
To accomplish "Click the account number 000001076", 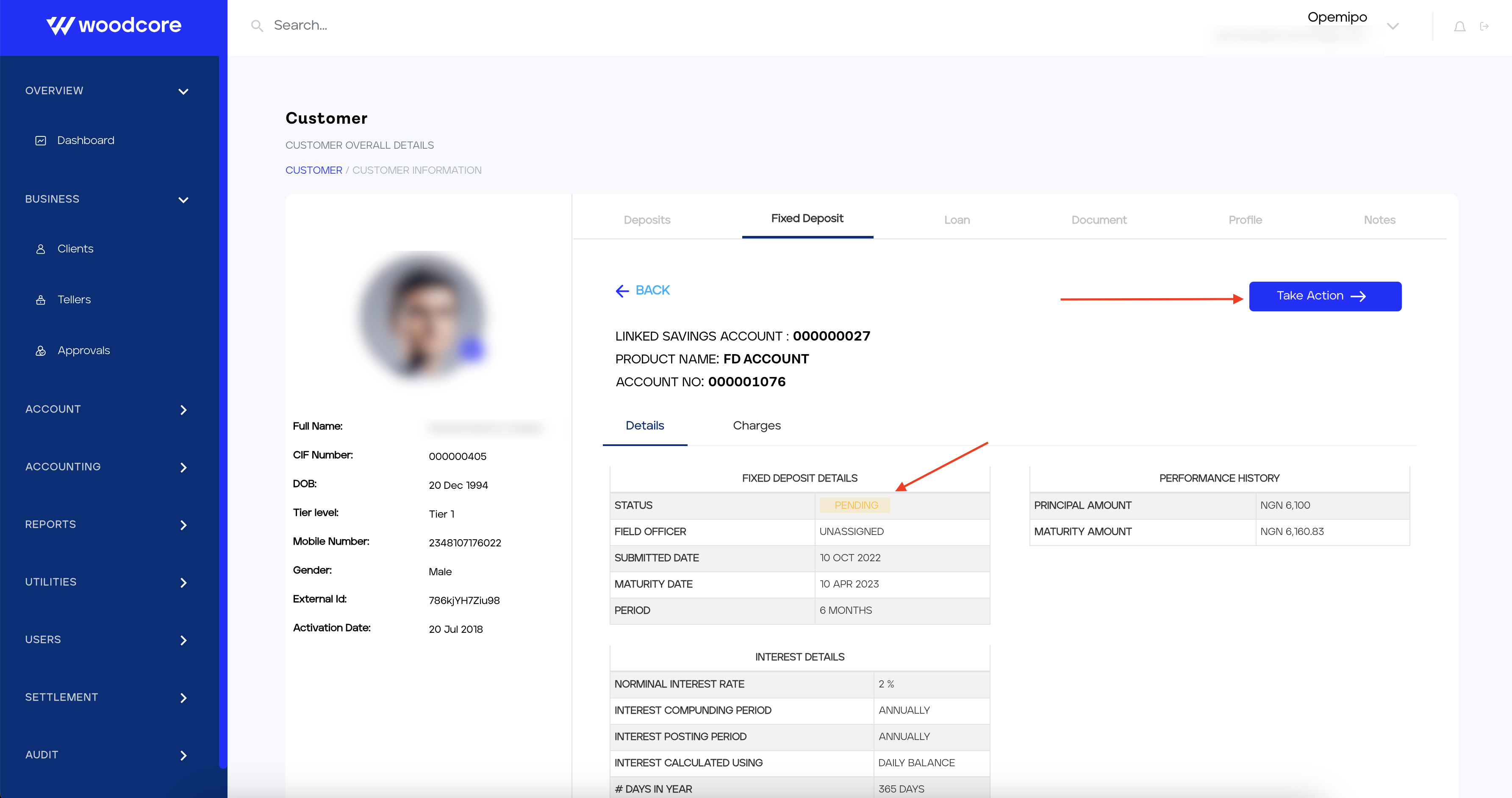I will 746,382.
